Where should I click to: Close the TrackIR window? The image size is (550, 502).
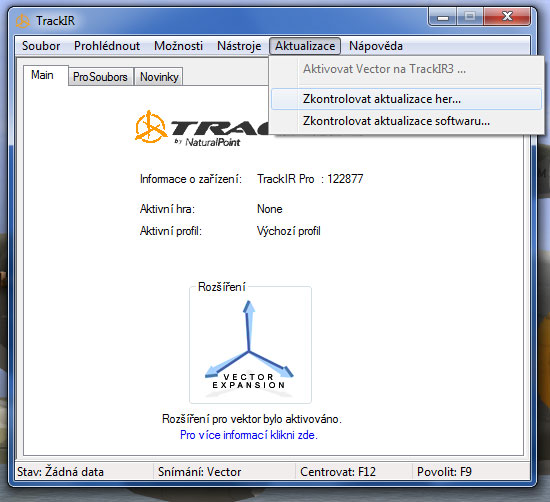[507, 17]
